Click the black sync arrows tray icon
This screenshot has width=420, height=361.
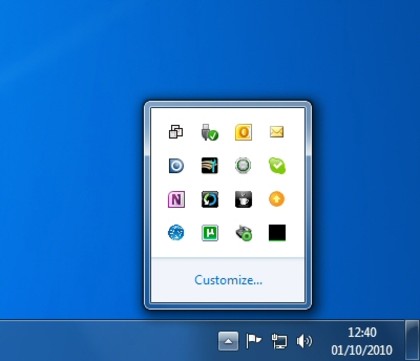[210, 199]
